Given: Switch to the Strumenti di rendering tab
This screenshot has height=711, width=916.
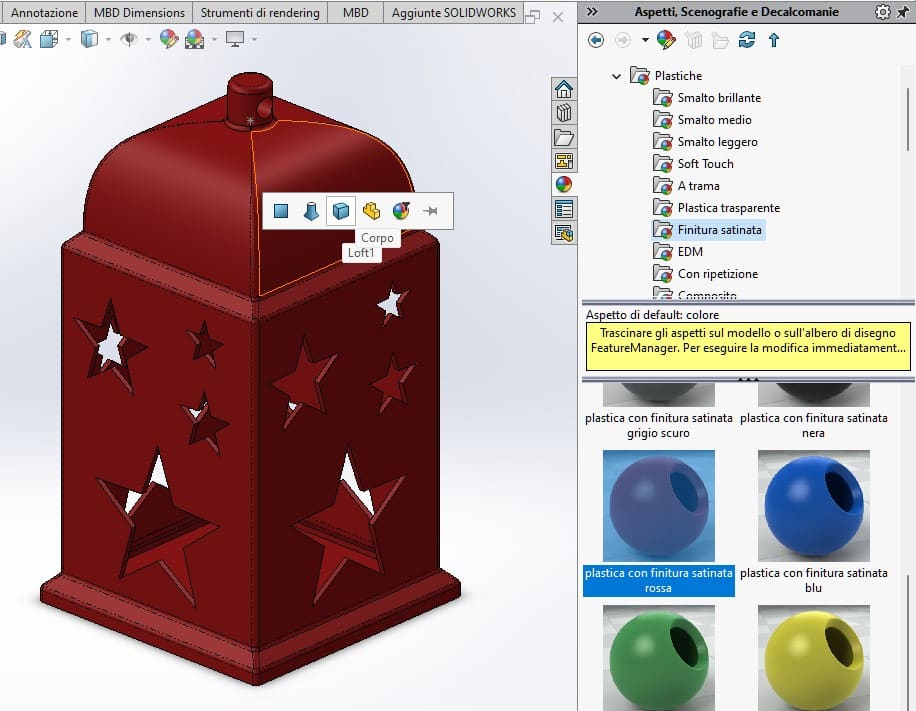Looking at the screenshot, I should pos(262,13).
